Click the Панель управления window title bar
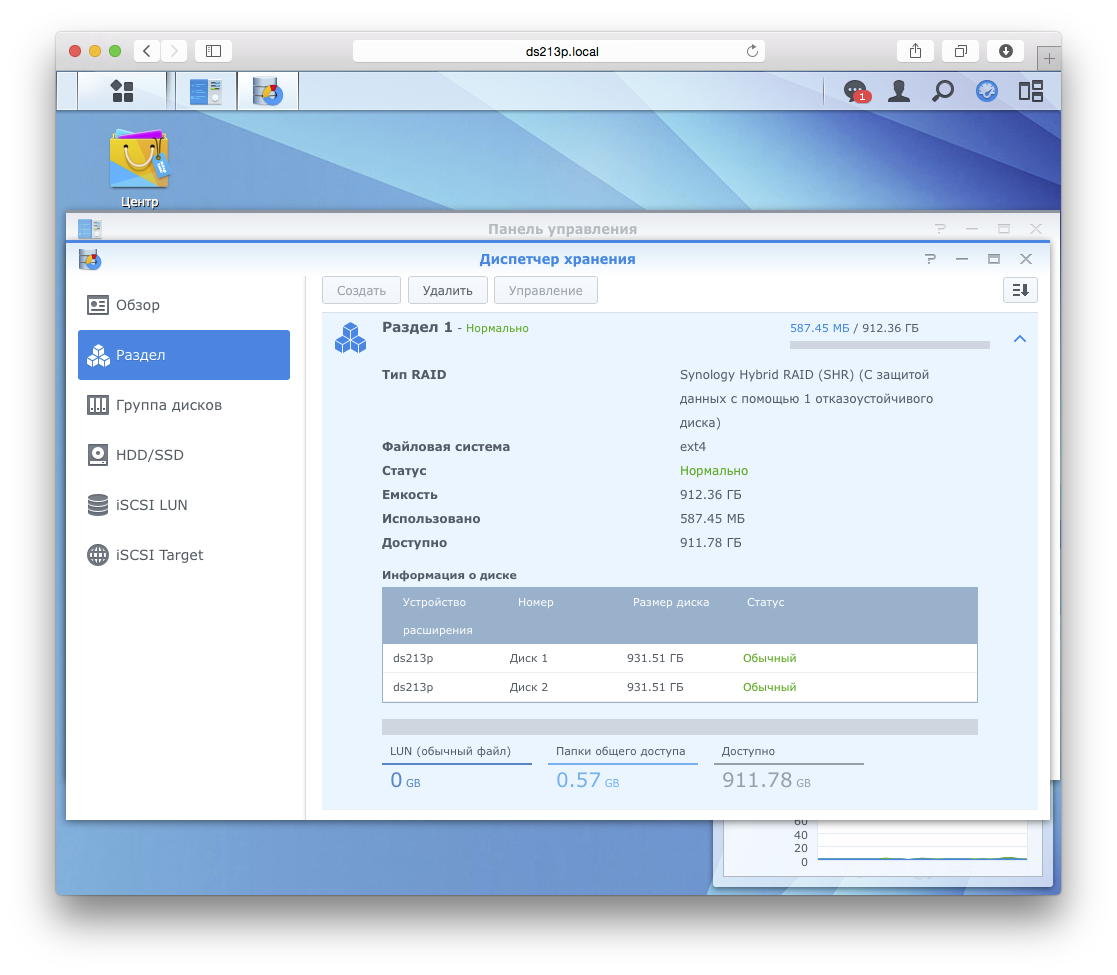 (x=562, y=229)
